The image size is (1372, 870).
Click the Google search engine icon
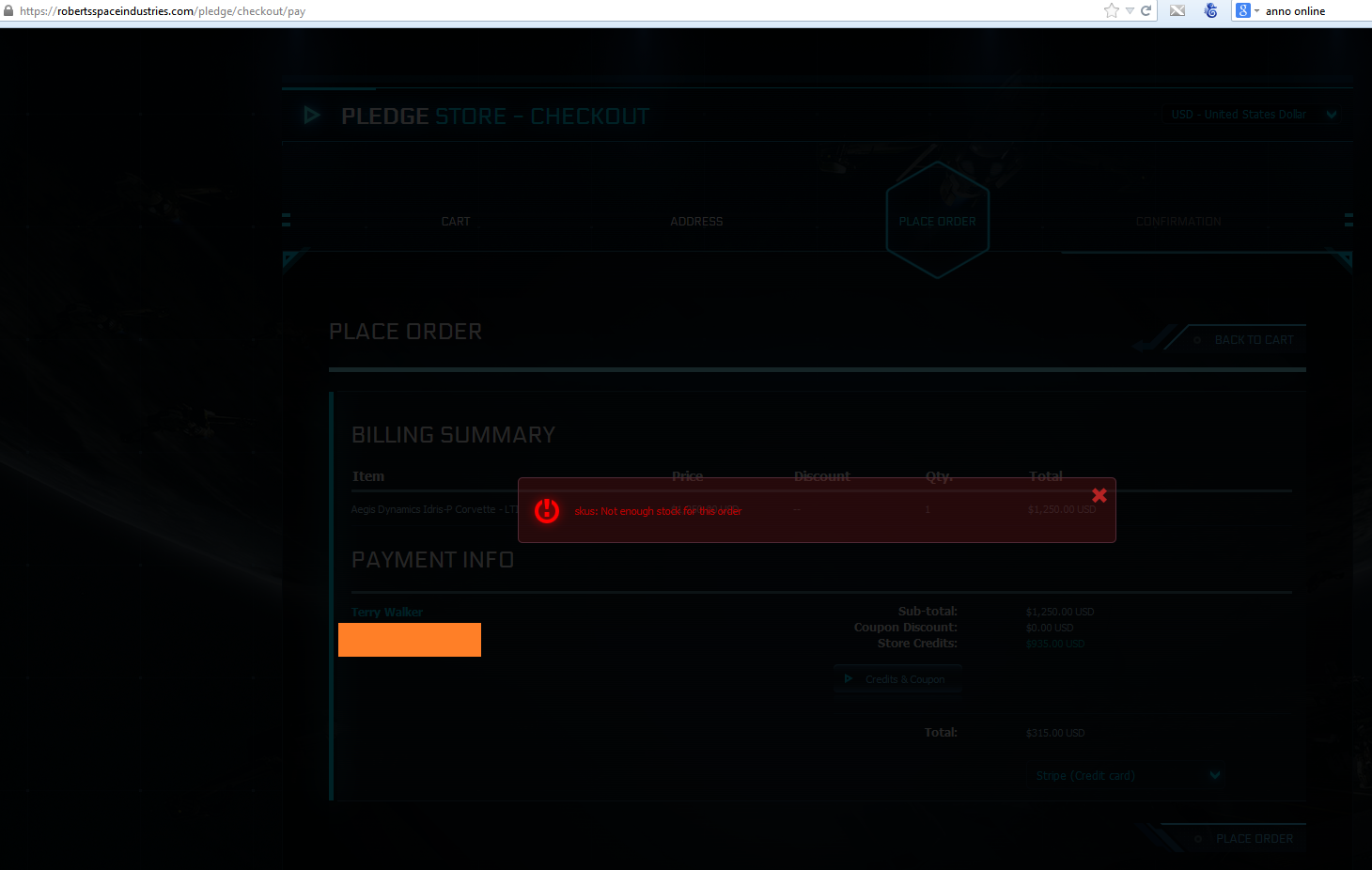click(x=1243, y=10)
